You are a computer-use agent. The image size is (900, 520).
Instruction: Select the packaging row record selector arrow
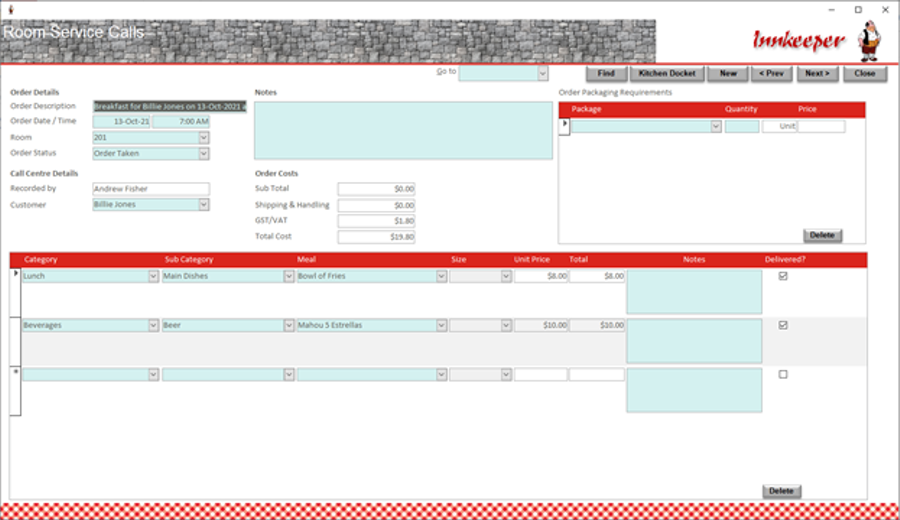[565, 126]
